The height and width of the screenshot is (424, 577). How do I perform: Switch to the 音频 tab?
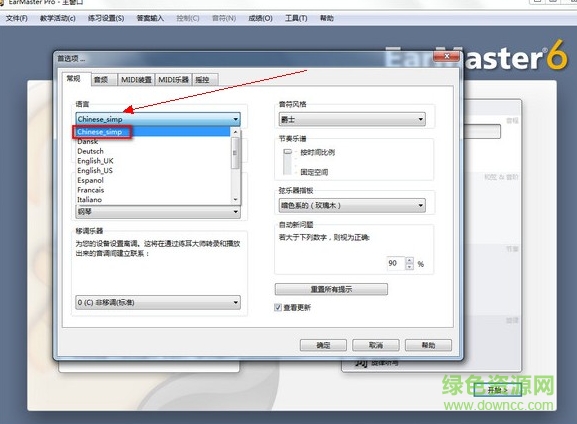coord(104,80)
